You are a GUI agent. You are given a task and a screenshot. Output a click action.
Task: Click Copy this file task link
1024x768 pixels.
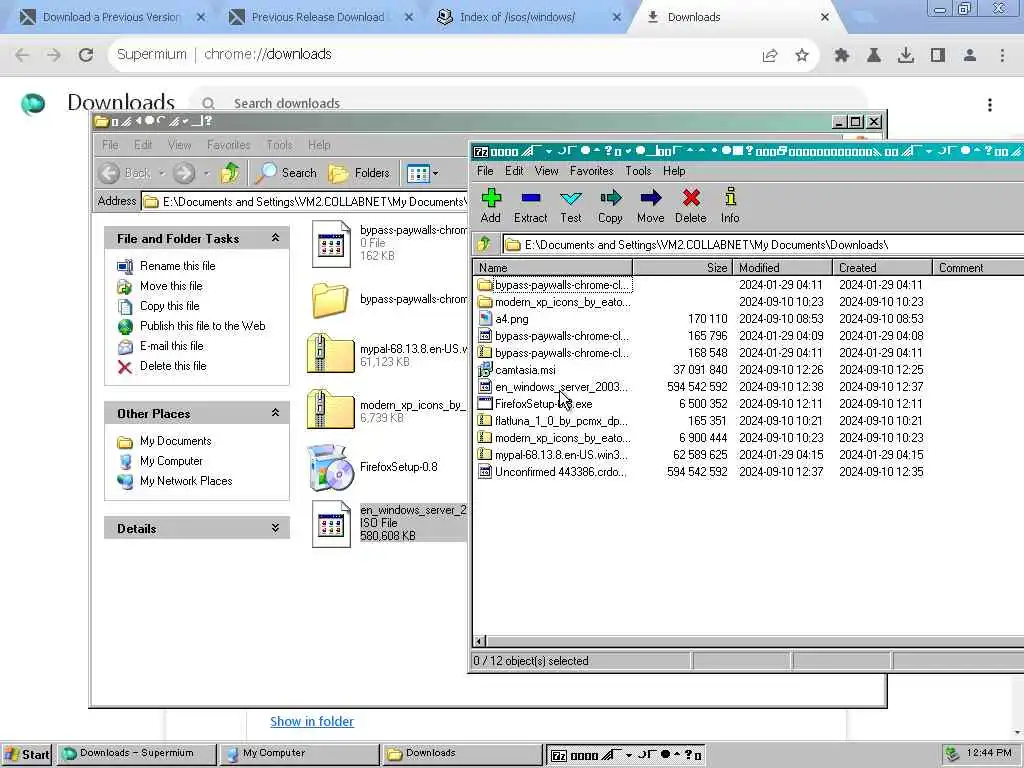tap(170, 306)
